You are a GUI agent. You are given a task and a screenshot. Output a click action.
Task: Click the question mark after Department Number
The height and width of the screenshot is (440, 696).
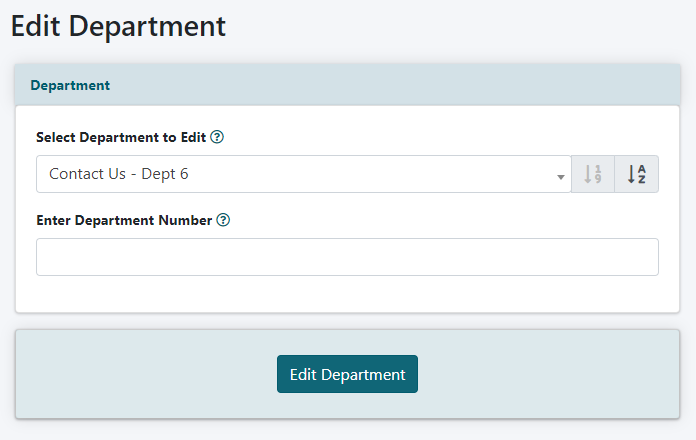(223, 220)
